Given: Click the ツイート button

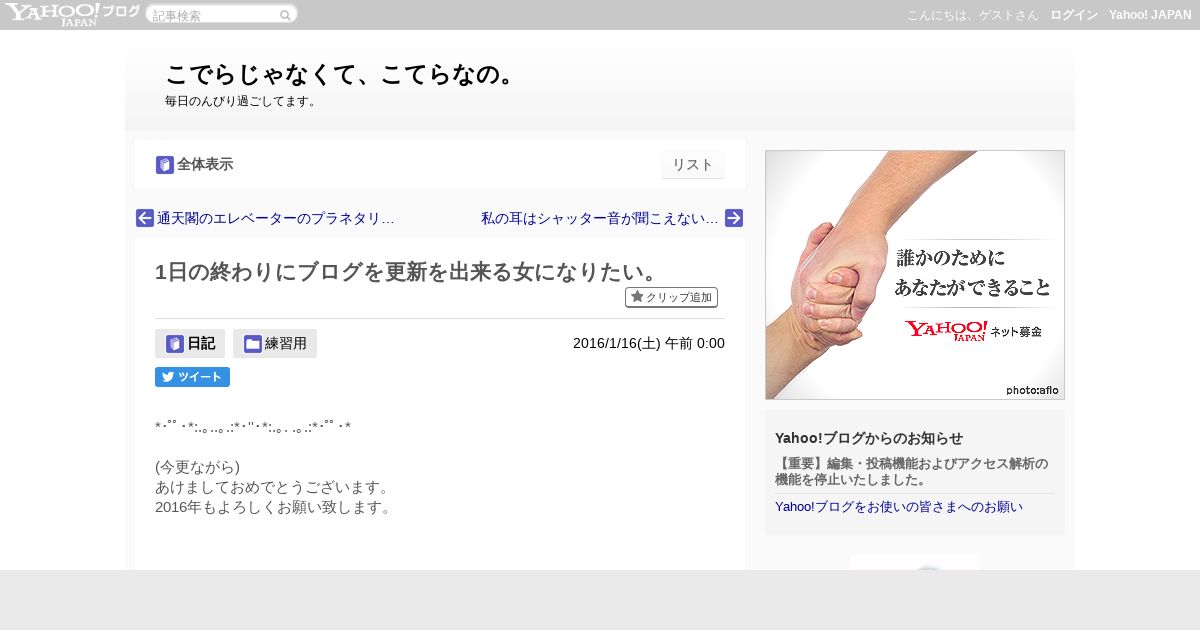Looking at the screenshot, I should 192,377.
